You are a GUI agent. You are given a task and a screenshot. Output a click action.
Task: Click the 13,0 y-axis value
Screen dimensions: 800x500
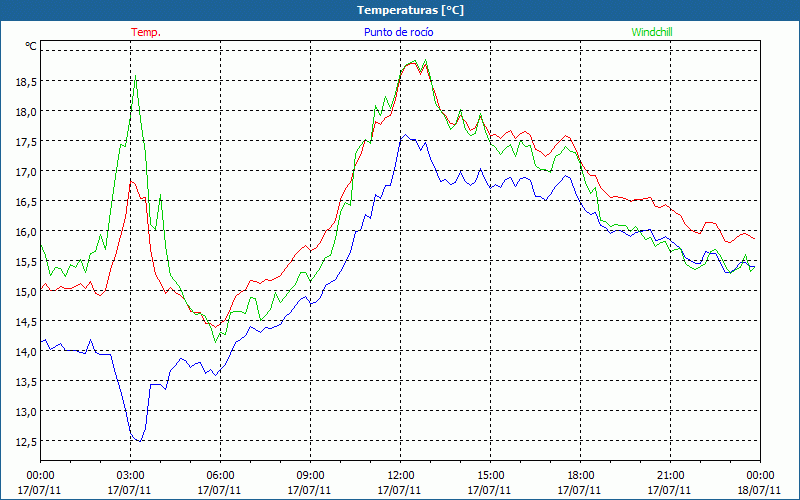(26, 412)
